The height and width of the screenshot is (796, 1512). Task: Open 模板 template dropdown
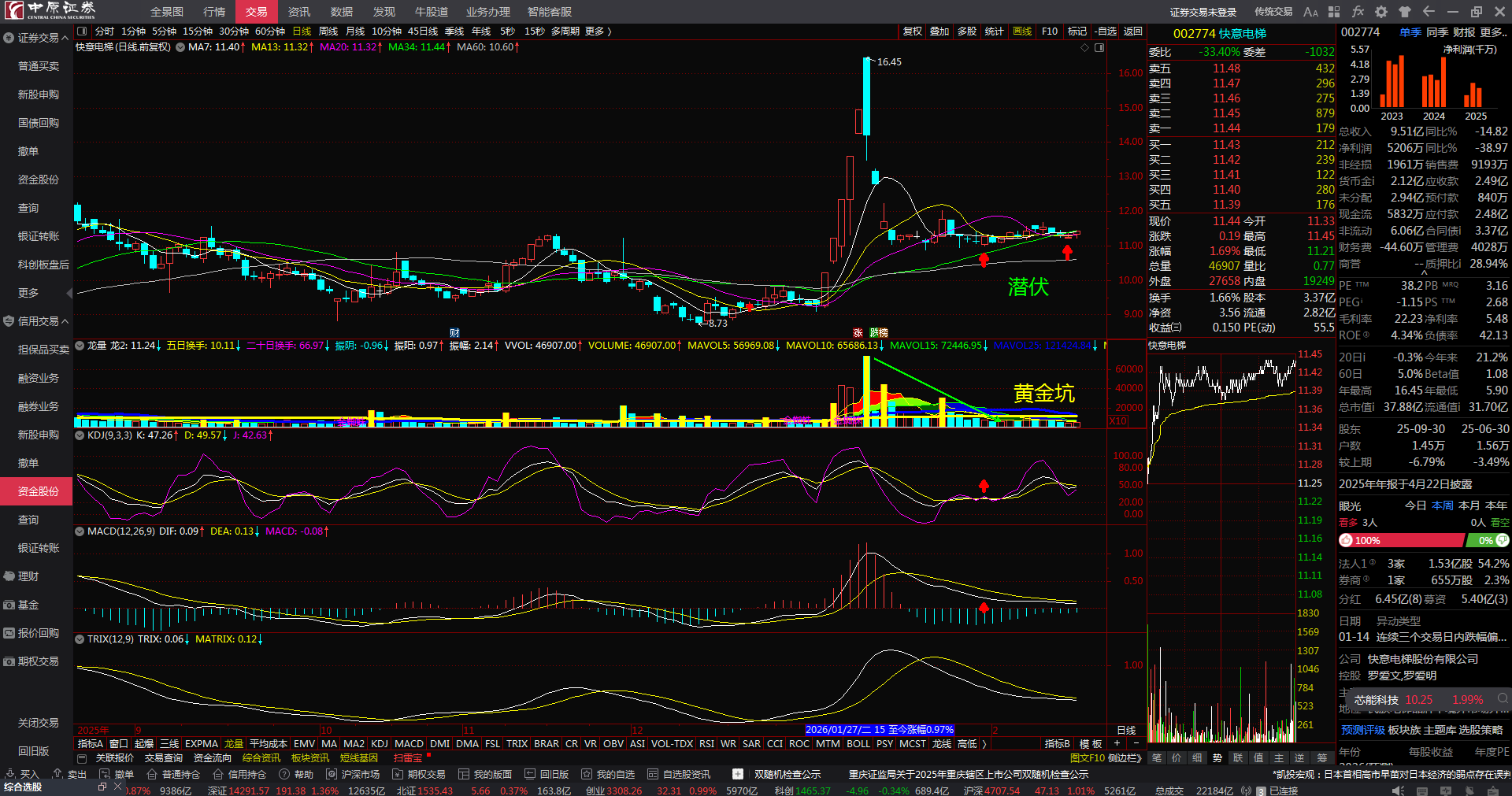(x=1091, y=744)
